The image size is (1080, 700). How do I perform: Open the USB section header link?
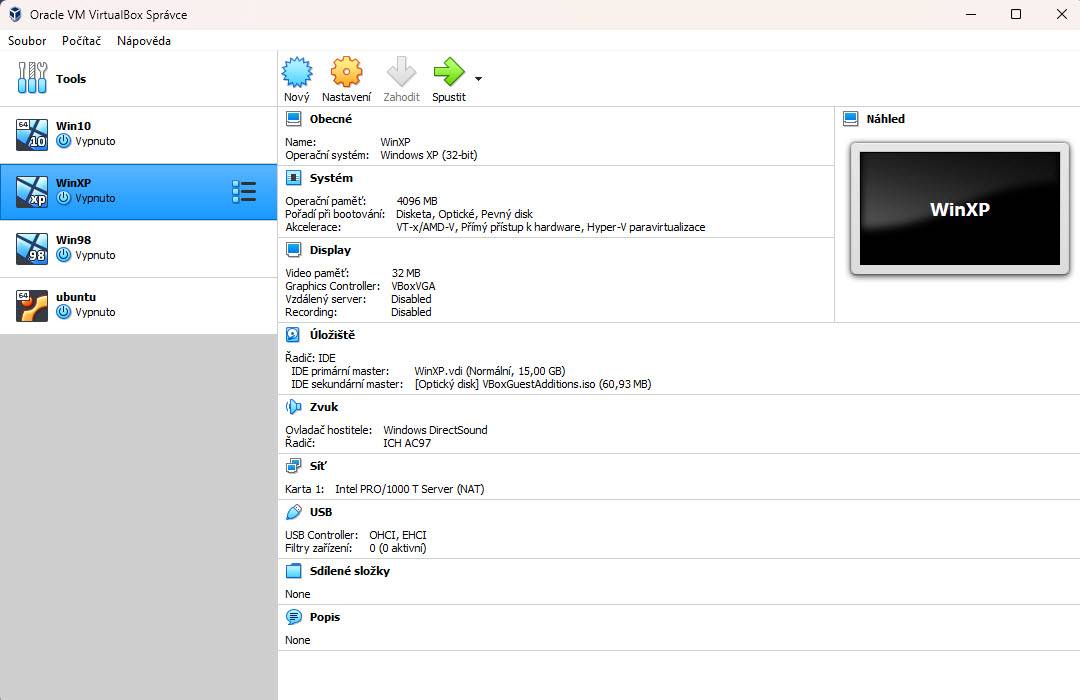[x=321, y=512]
